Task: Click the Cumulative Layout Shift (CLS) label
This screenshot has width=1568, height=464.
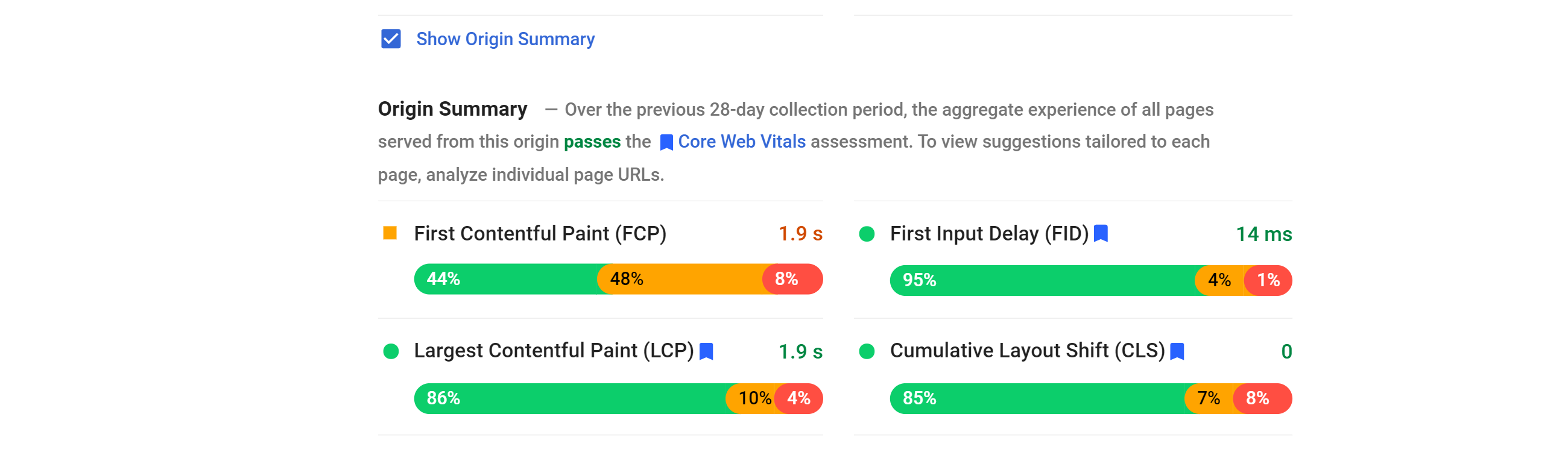Action: coord(1027,351)
